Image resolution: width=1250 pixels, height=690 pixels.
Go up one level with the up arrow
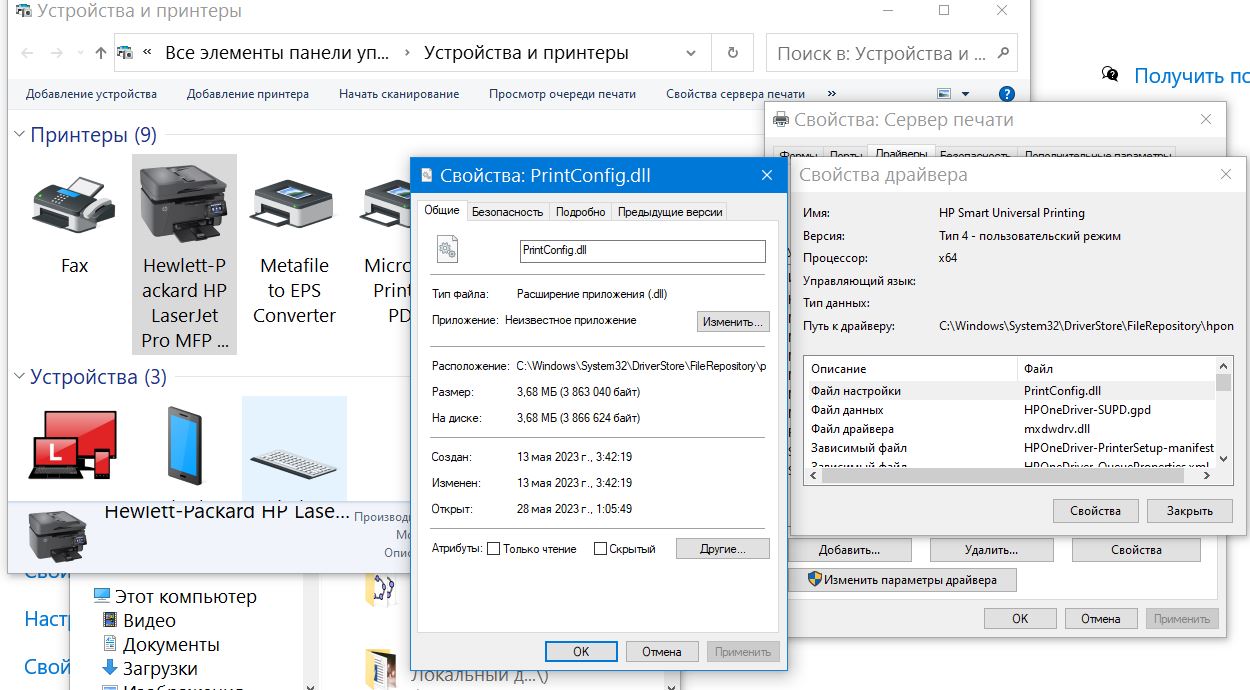100,53
